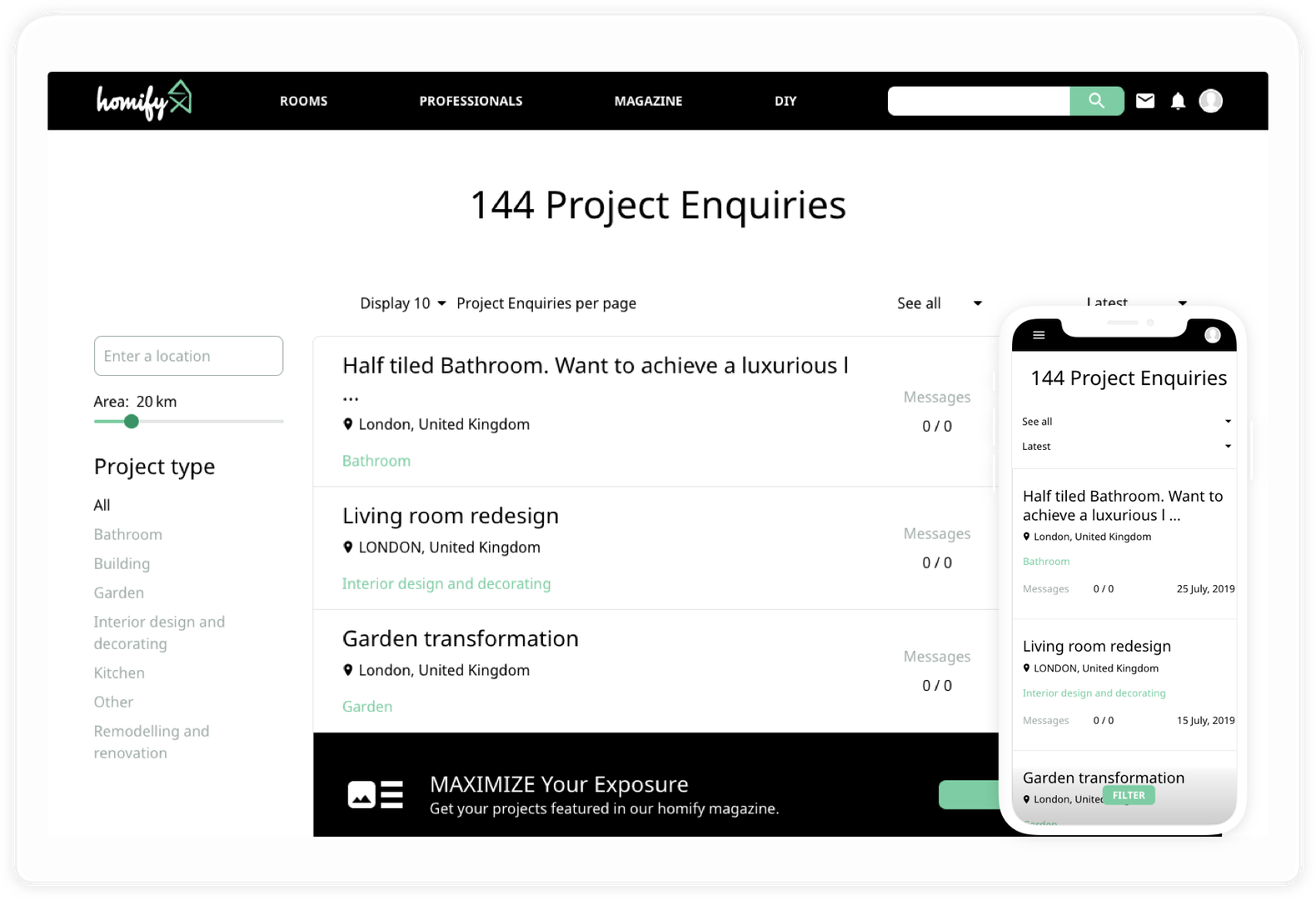
Task: Click the green search magnifier button
Action: click(1096, 101)
